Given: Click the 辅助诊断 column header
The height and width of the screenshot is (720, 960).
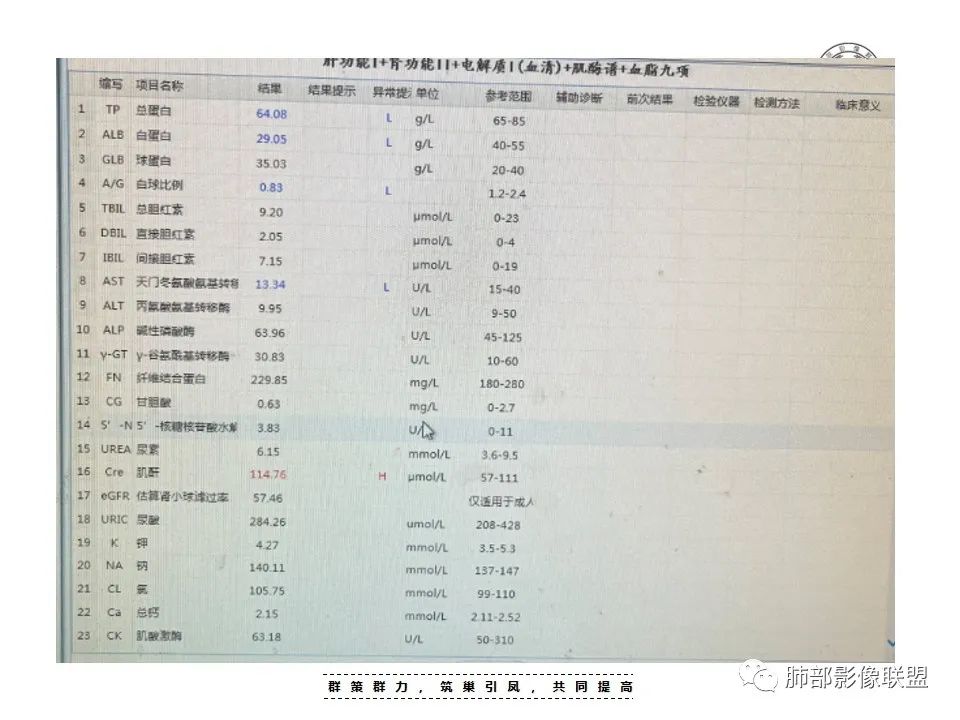Looking at the screenshot, I should pos(579,98).
